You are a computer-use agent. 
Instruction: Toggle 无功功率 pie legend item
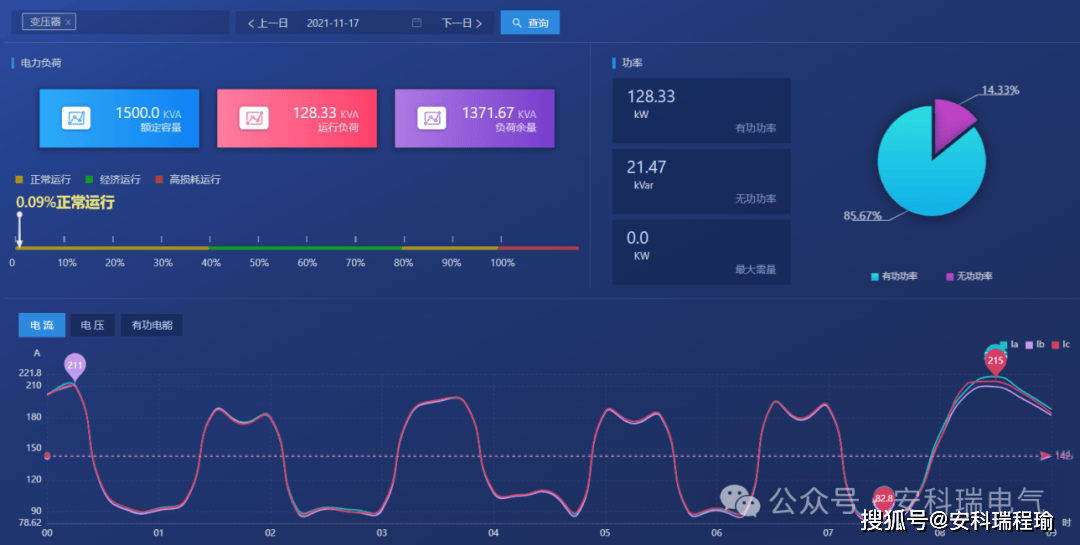pyautogui.click(x=969, y=276)
